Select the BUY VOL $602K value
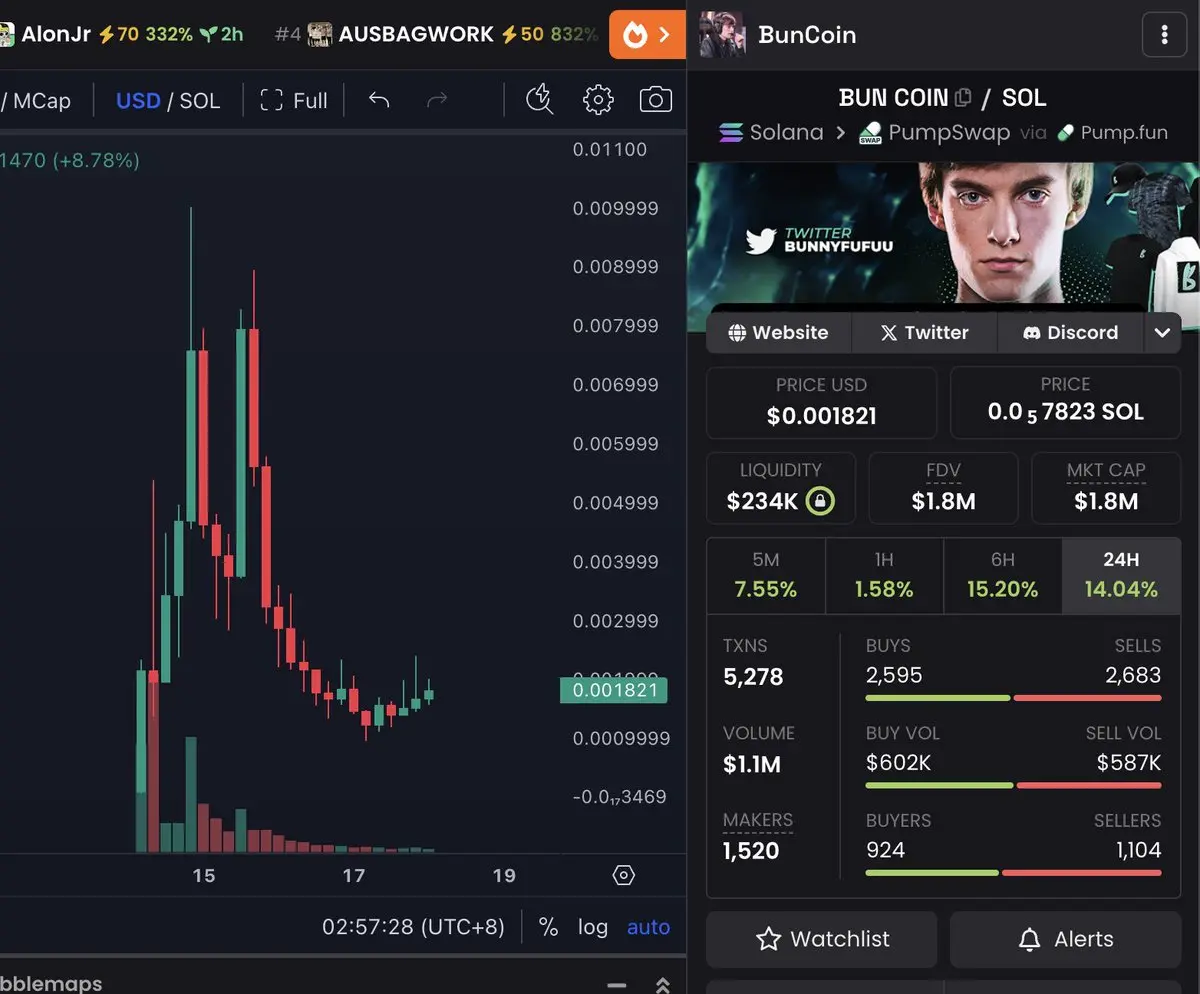 898,763
